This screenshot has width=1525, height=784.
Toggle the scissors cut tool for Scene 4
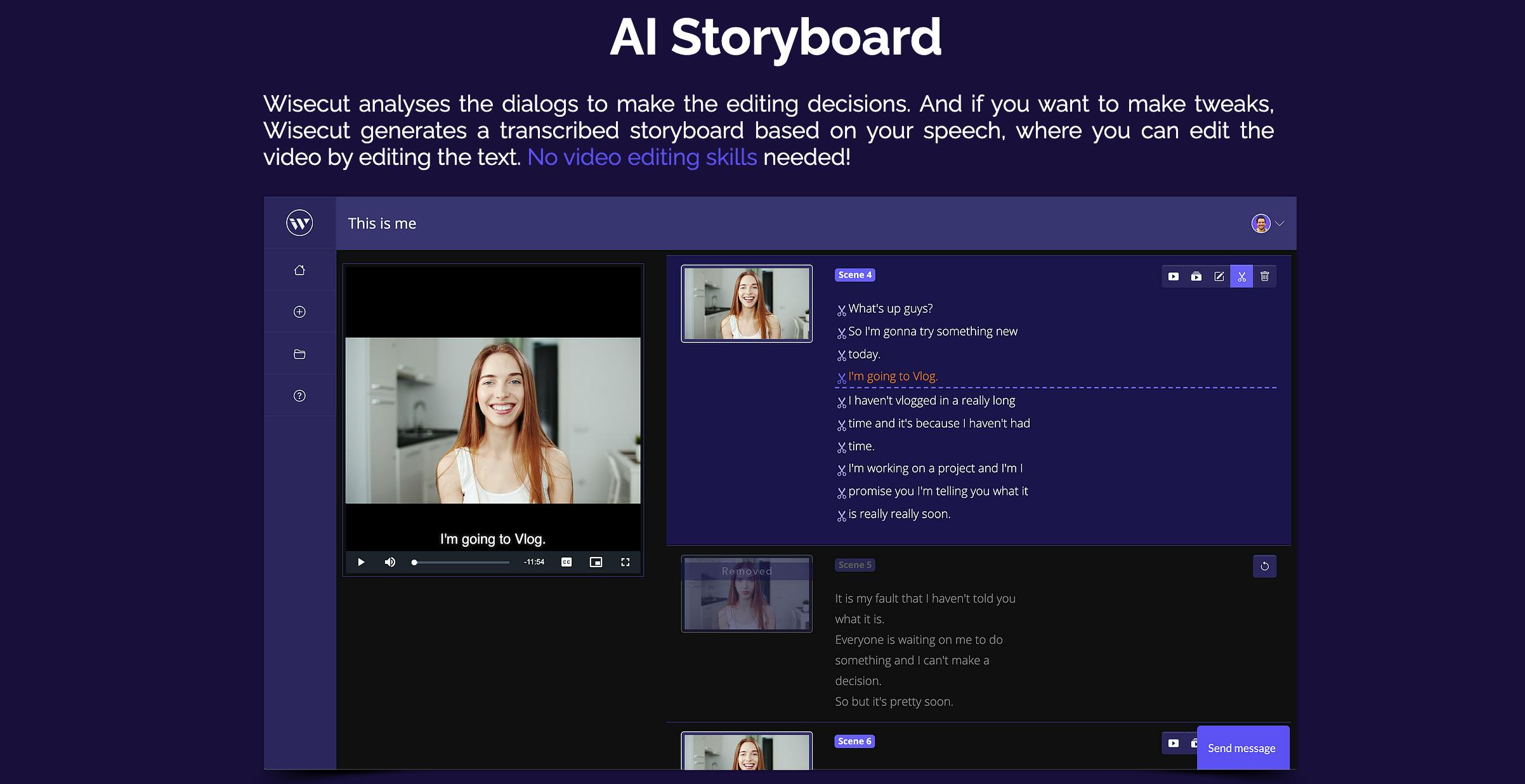pos(1241,277)
